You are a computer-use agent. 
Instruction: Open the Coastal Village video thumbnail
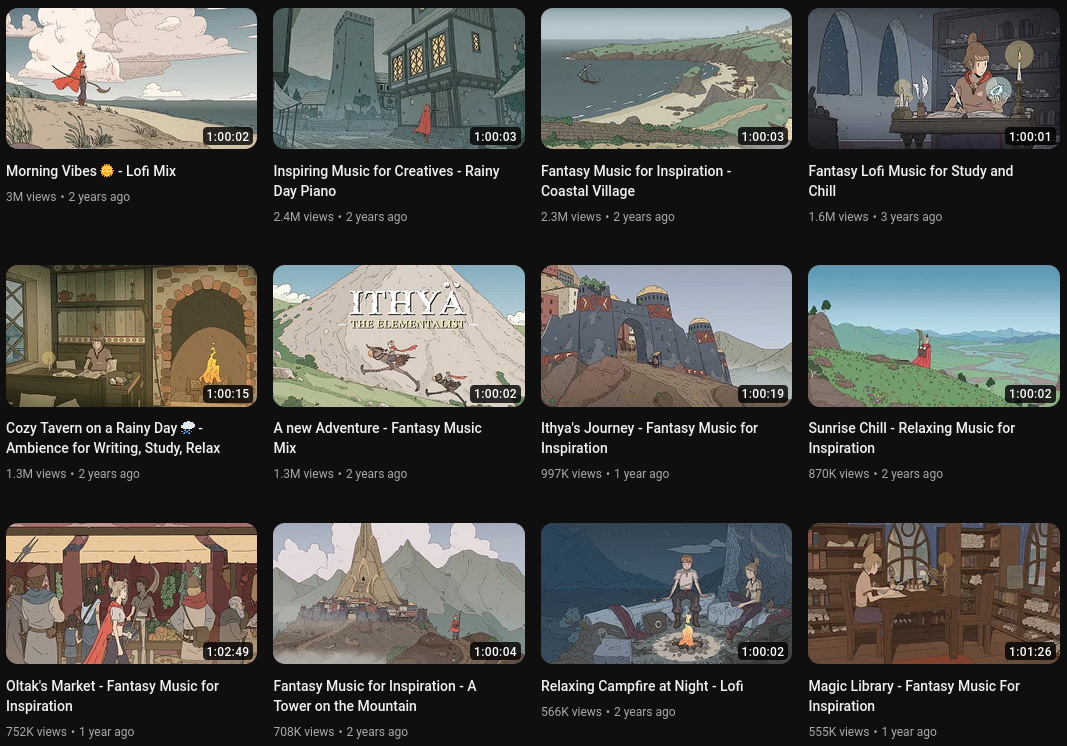666,78
